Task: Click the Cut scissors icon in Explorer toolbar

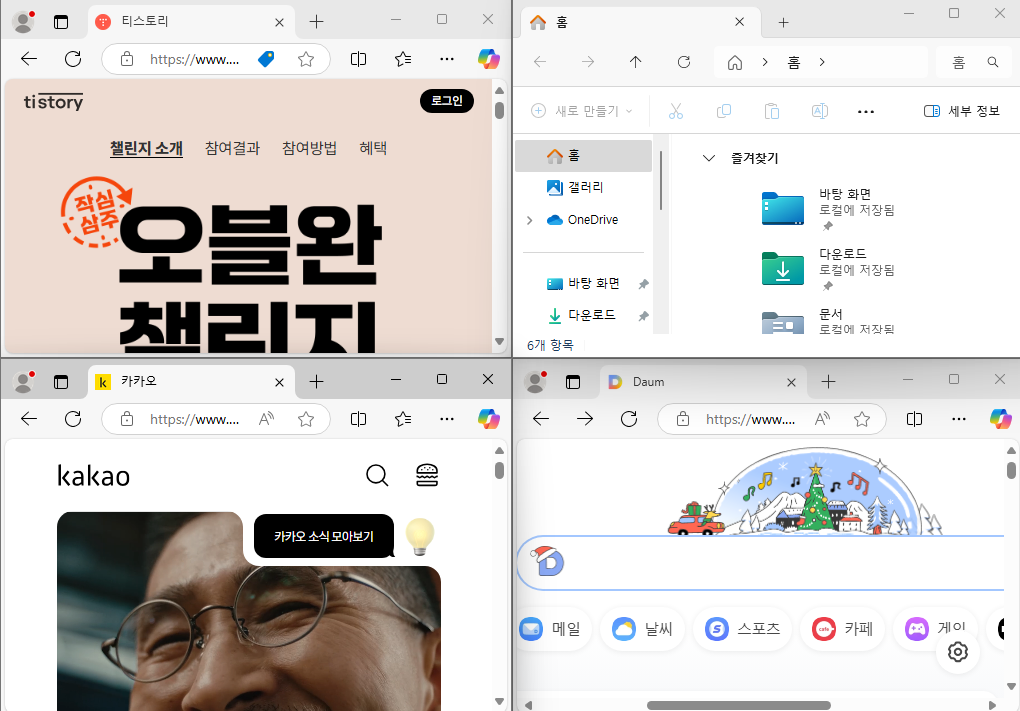Action: click(676, 111)
